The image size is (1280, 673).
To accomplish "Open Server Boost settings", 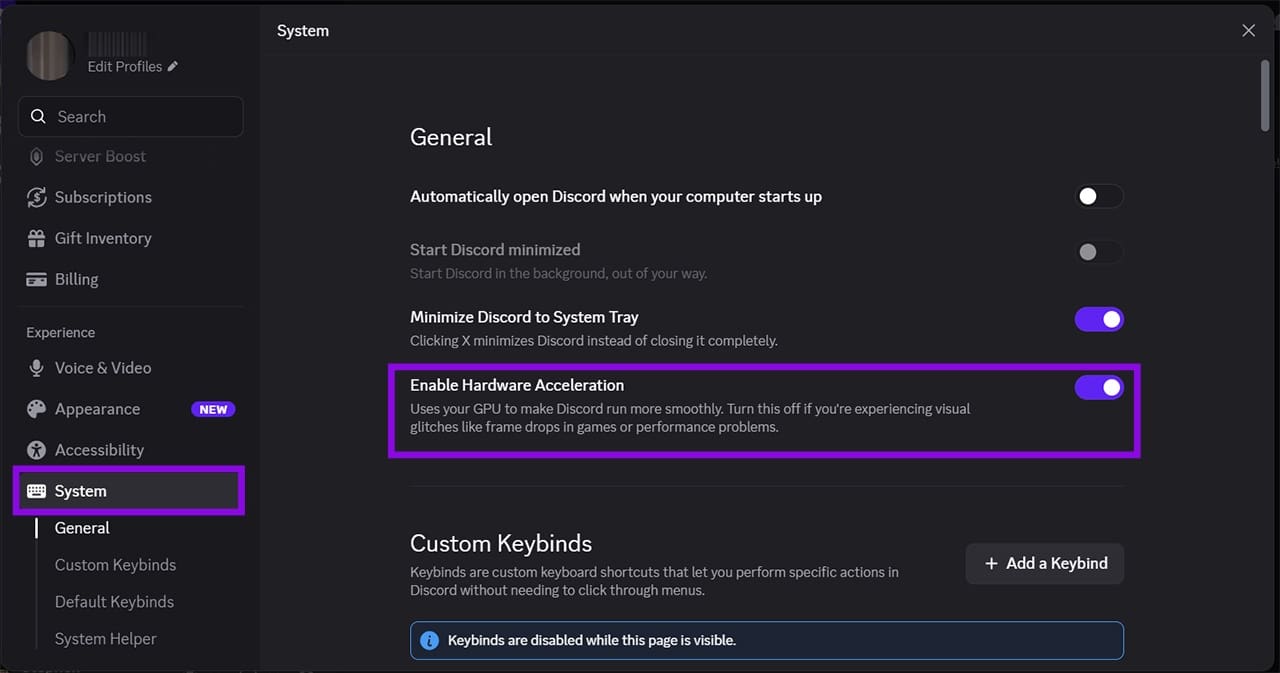I will click(x=130, y=157).
